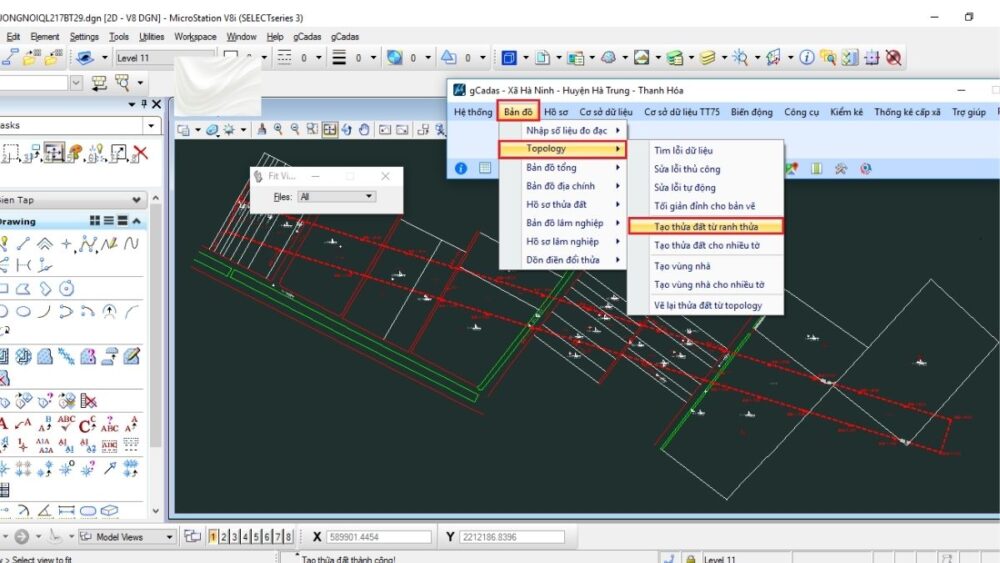1000x563 pixels.
Task: Click the Rotate View icon
Action: [x=347, y=129]
